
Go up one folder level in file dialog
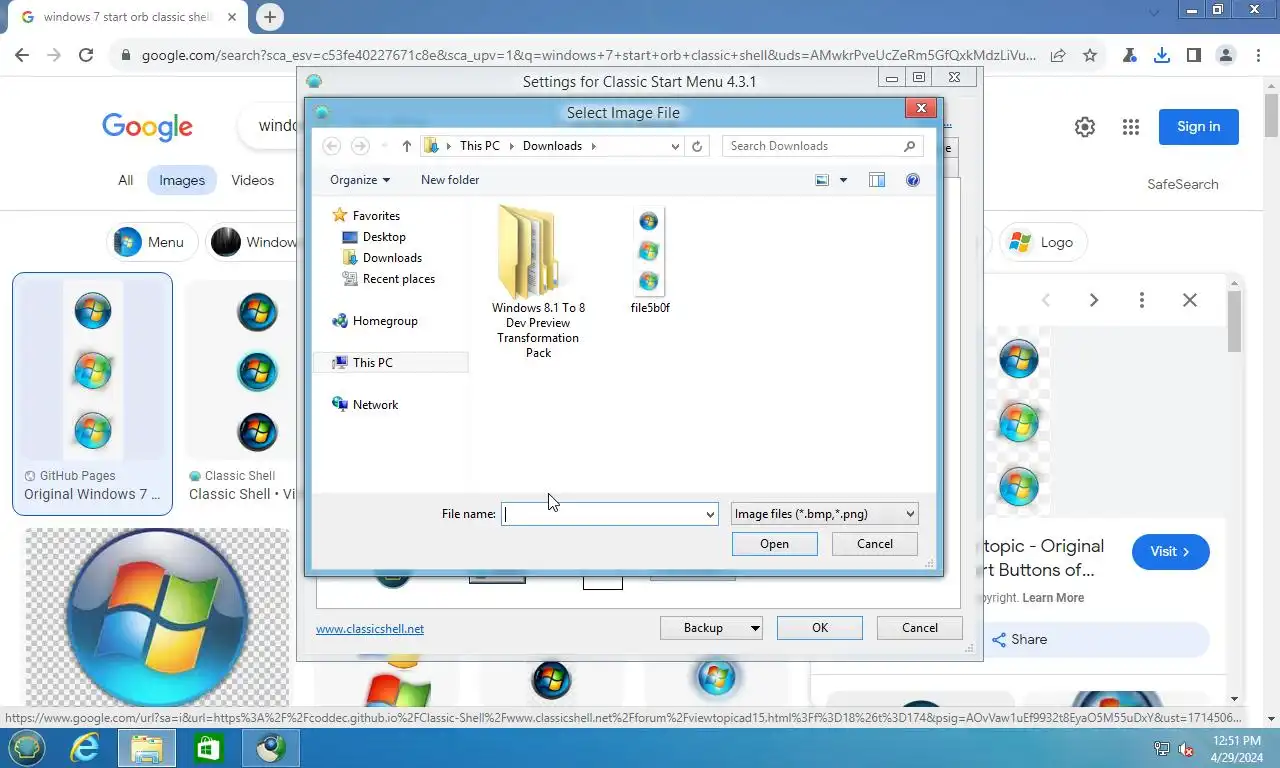click(x=406, y=146)
